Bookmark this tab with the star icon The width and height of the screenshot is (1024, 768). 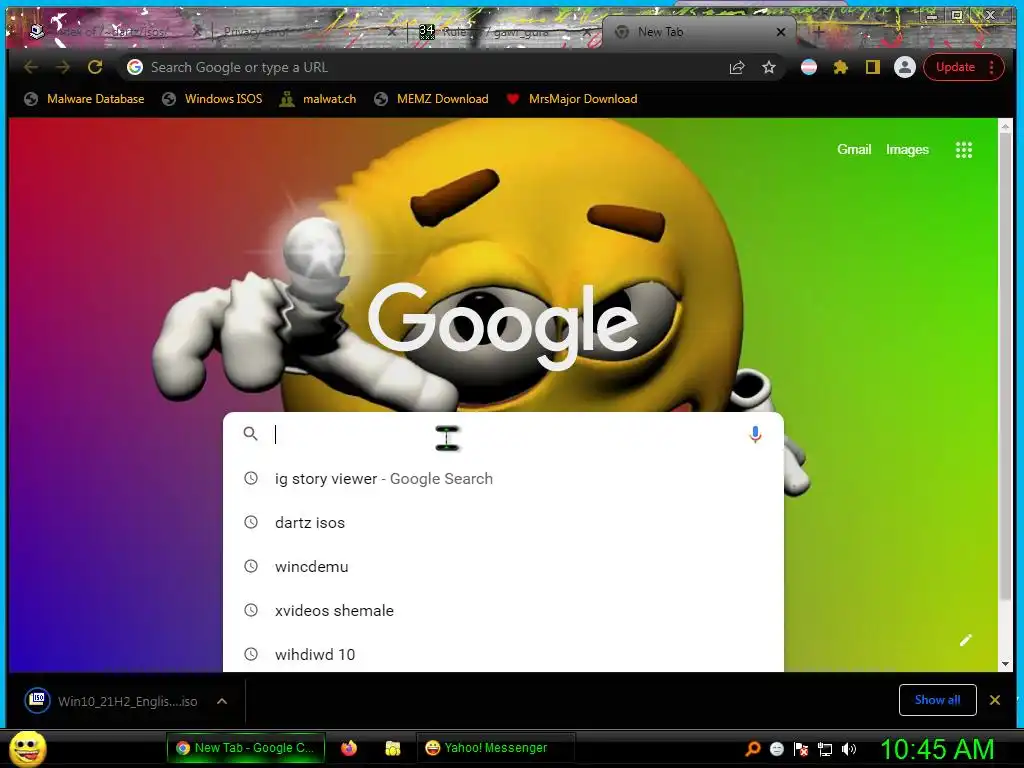(x=769, y=67)
